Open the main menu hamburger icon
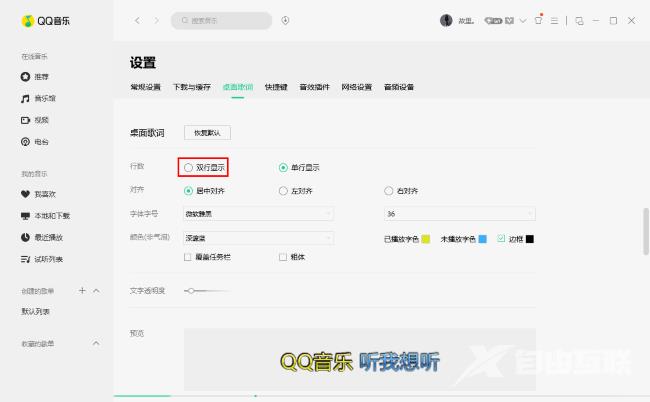The width and height of the screenshot is (650, 402). [554, 21]
